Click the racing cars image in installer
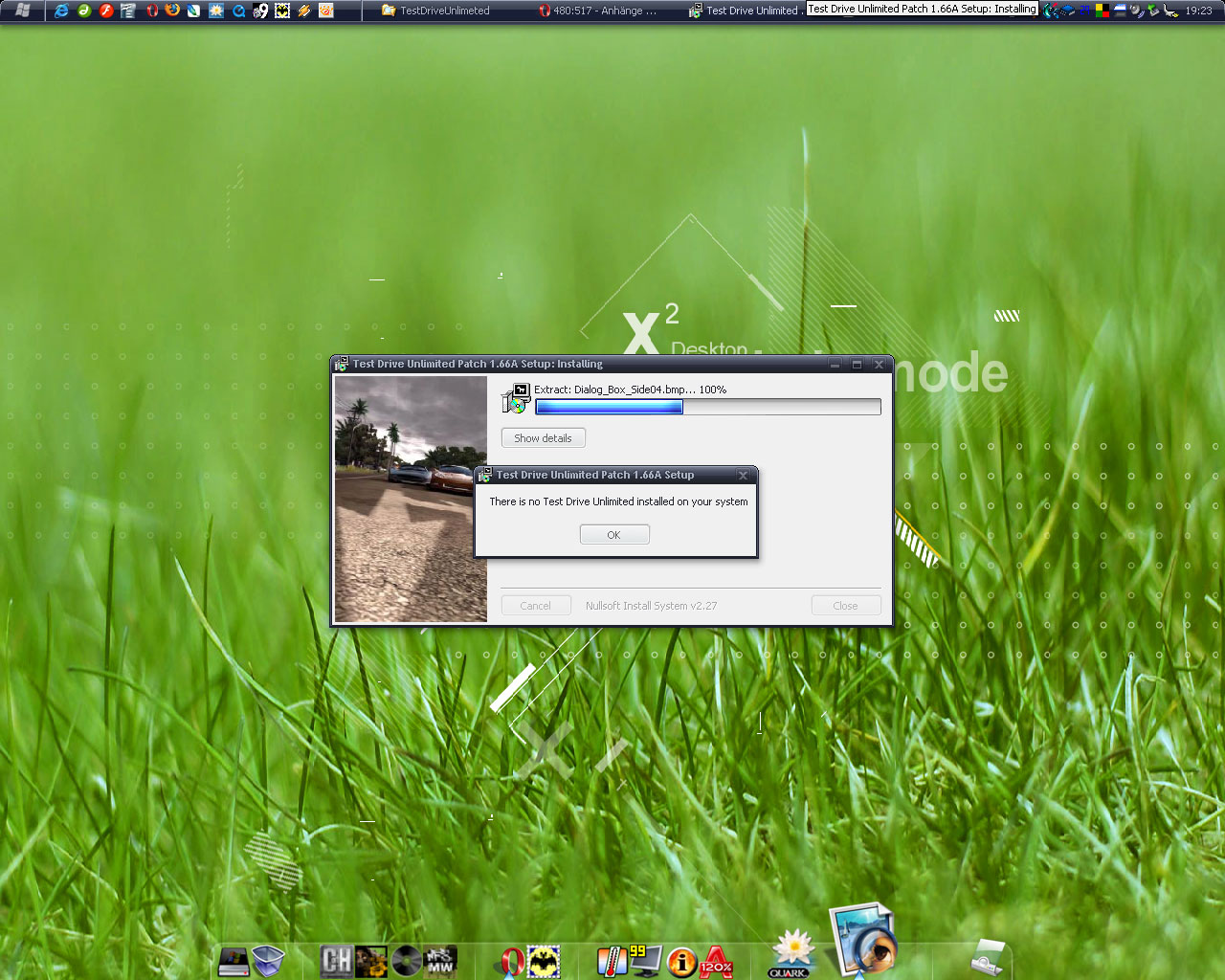 [x=411, y=499]
